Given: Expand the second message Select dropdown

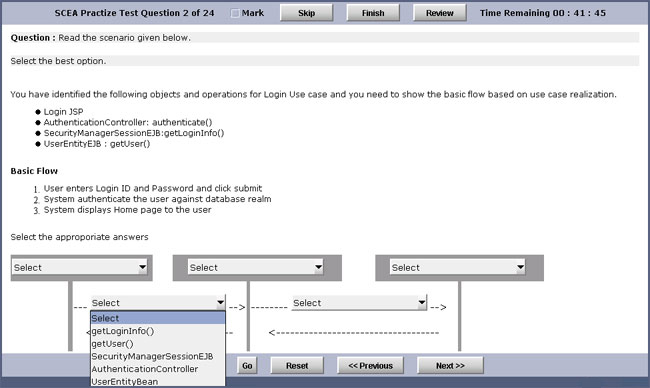Looking at the screenshot, I should tap(359, 303).
